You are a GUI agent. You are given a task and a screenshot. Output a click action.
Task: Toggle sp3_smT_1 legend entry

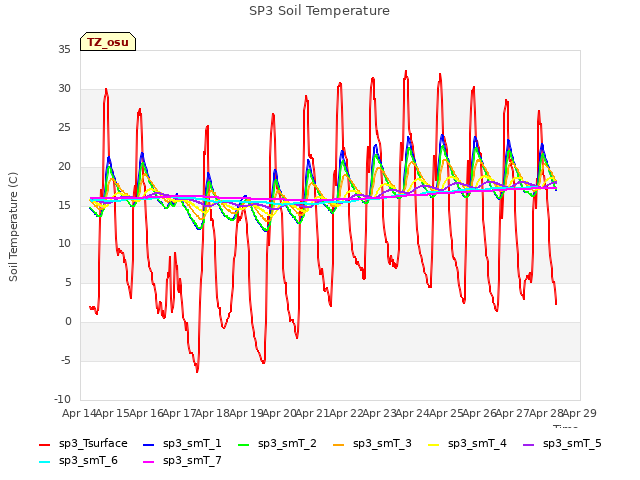pos(182,444)
